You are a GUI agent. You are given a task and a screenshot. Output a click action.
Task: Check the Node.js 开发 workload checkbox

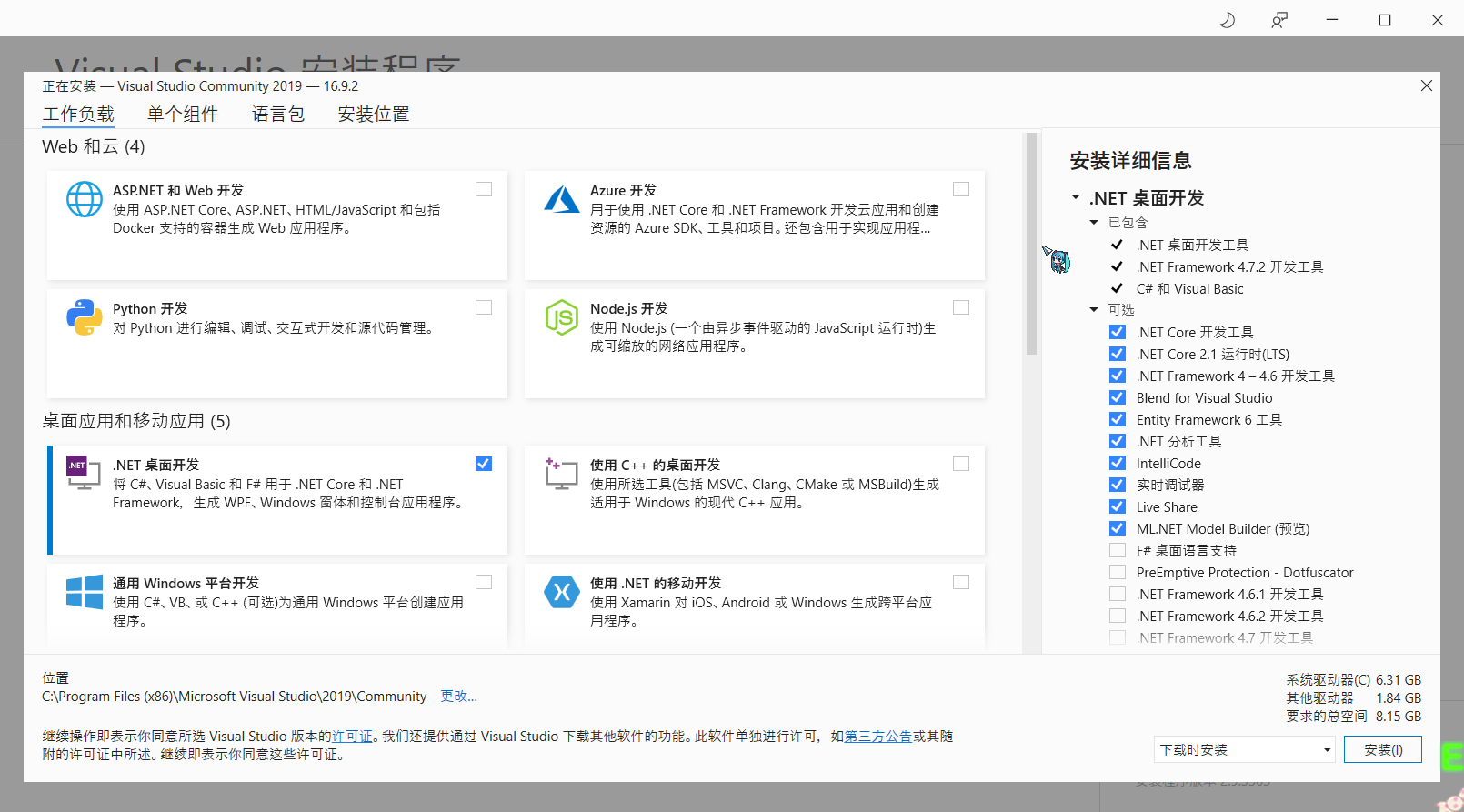(961, 307)
